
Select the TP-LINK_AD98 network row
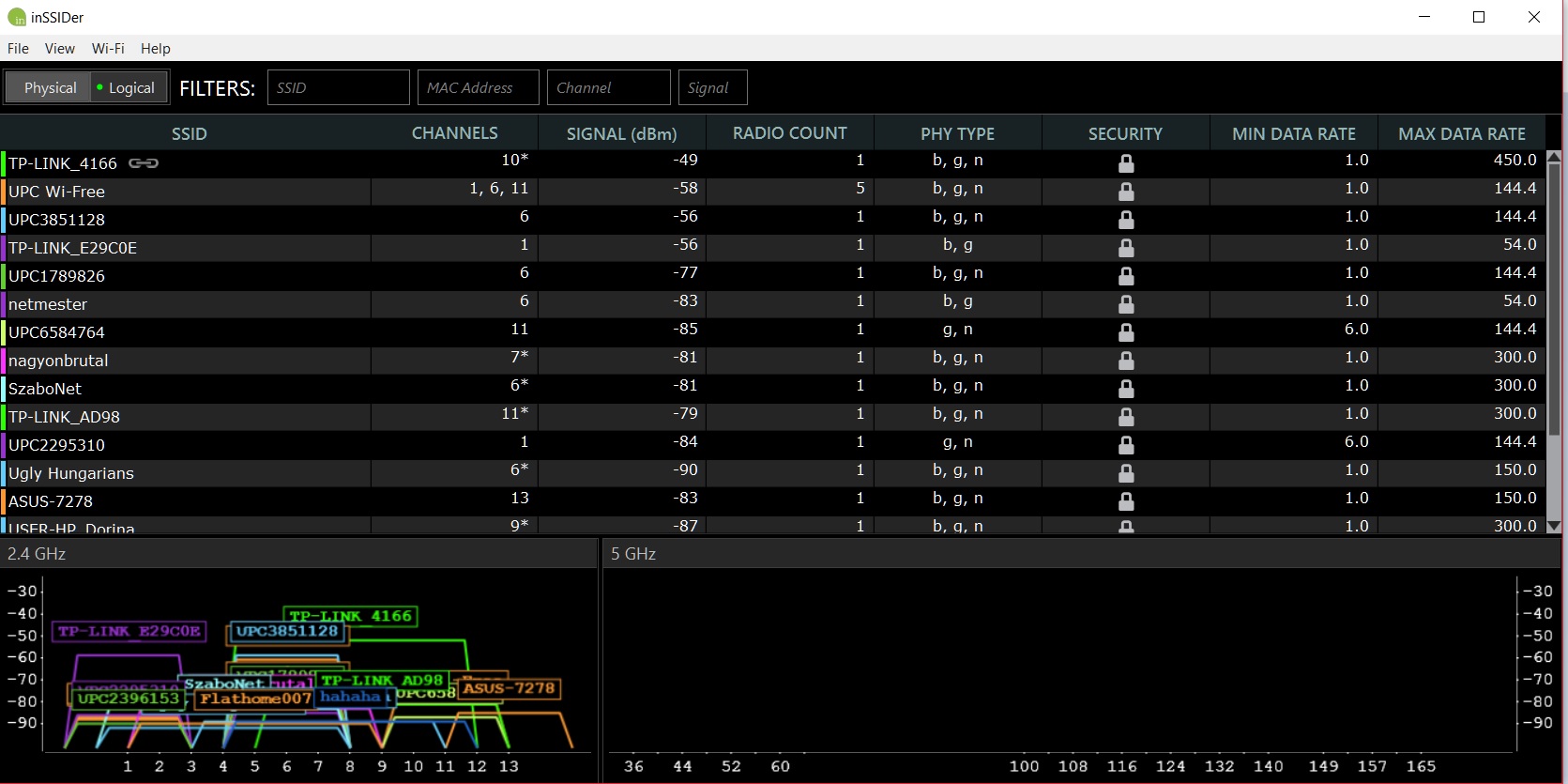point(772,417)
